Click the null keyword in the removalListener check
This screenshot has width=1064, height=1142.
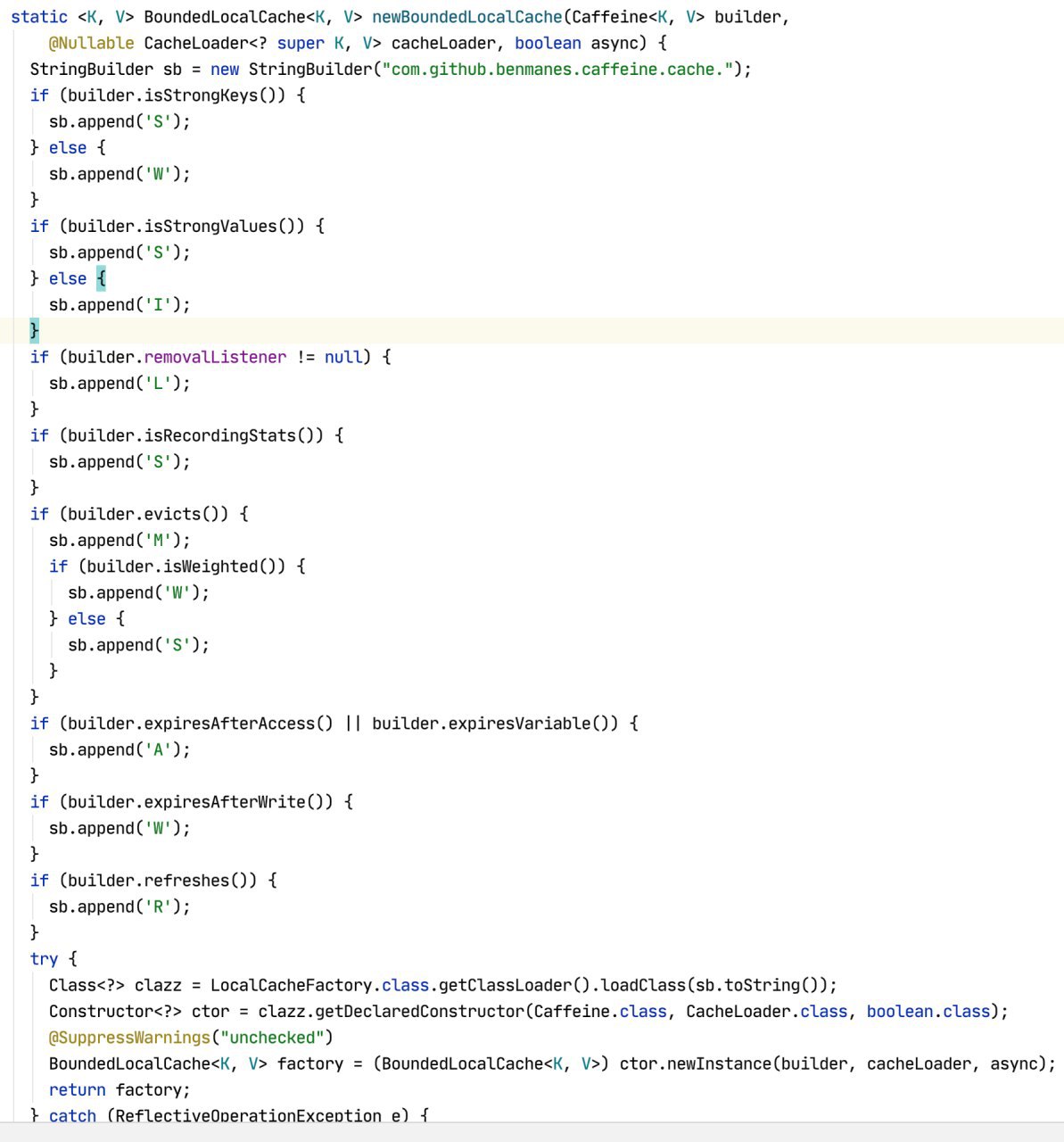tap(343, 357)
